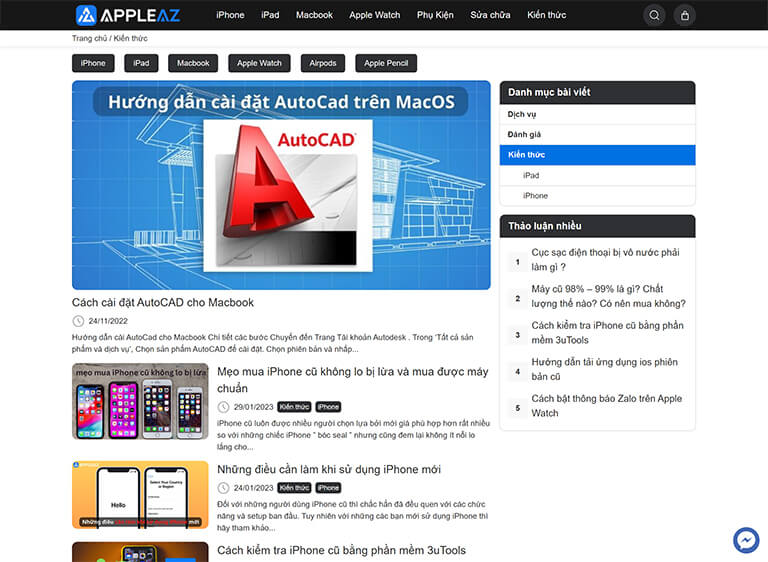Open thumbnail of iPhone mới Hello article
The width and height of the screenshot is (768, 562).
click(x=140, y=495)
